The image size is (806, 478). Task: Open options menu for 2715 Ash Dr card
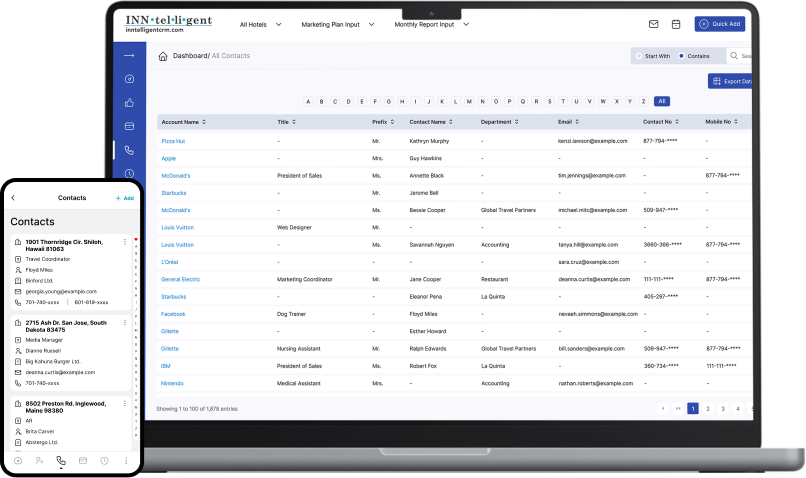click(125, 322)
